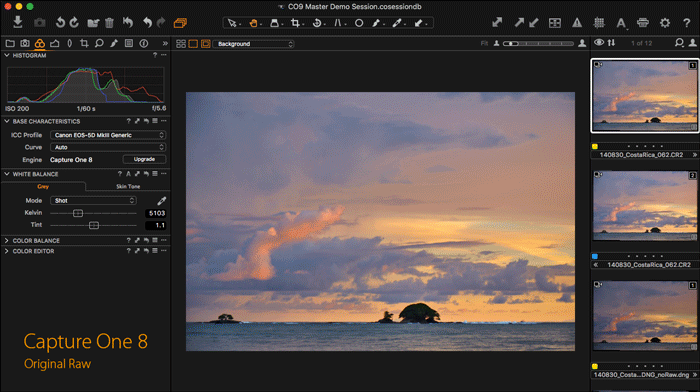700x392 pixels.
Task: Click the Kelvin slider handle
Action: 78,213
